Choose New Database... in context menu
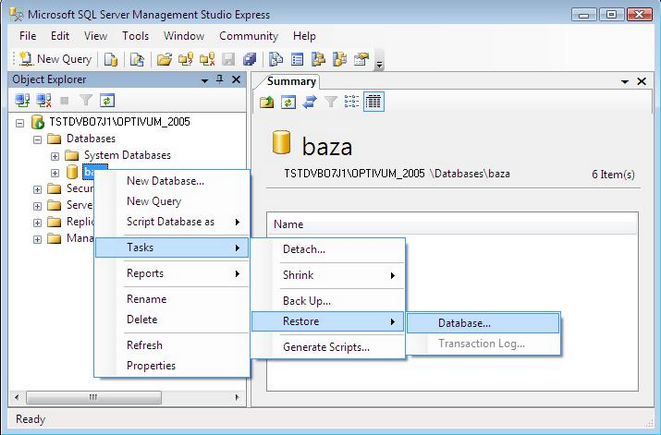 (x=172, y=181)
